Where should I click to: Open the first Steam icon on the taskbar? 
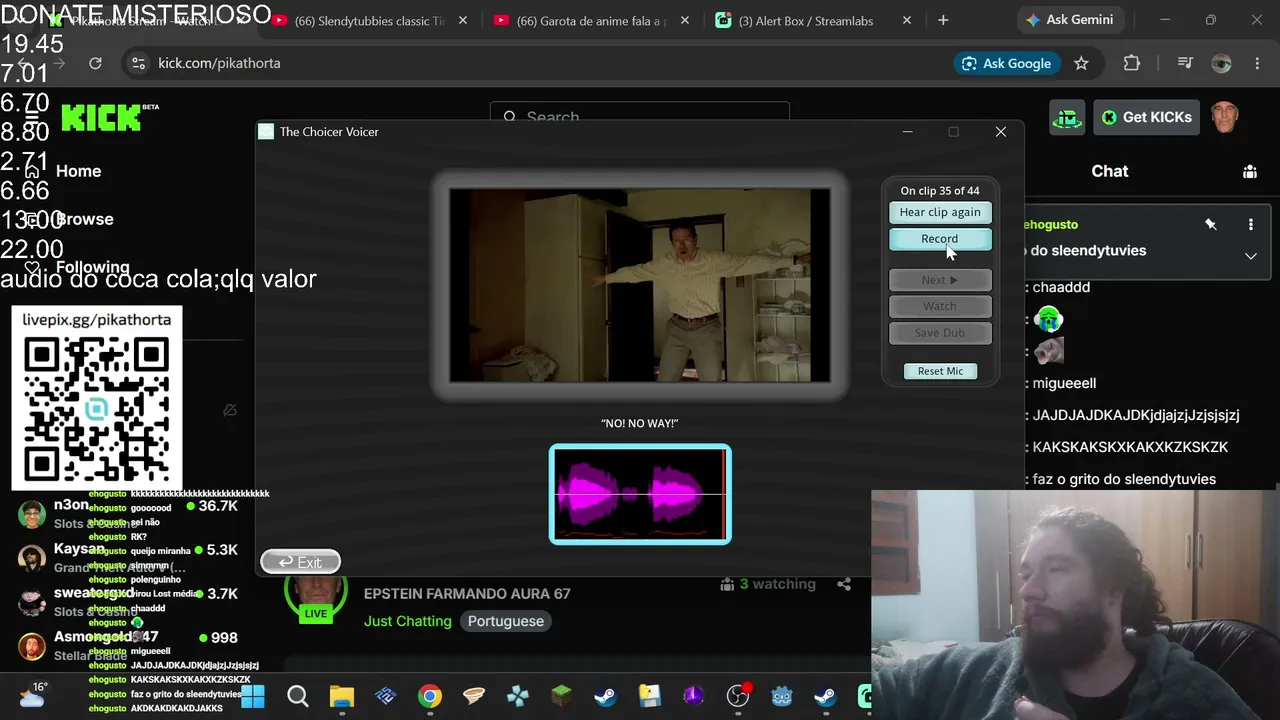(x=606, y=696)
